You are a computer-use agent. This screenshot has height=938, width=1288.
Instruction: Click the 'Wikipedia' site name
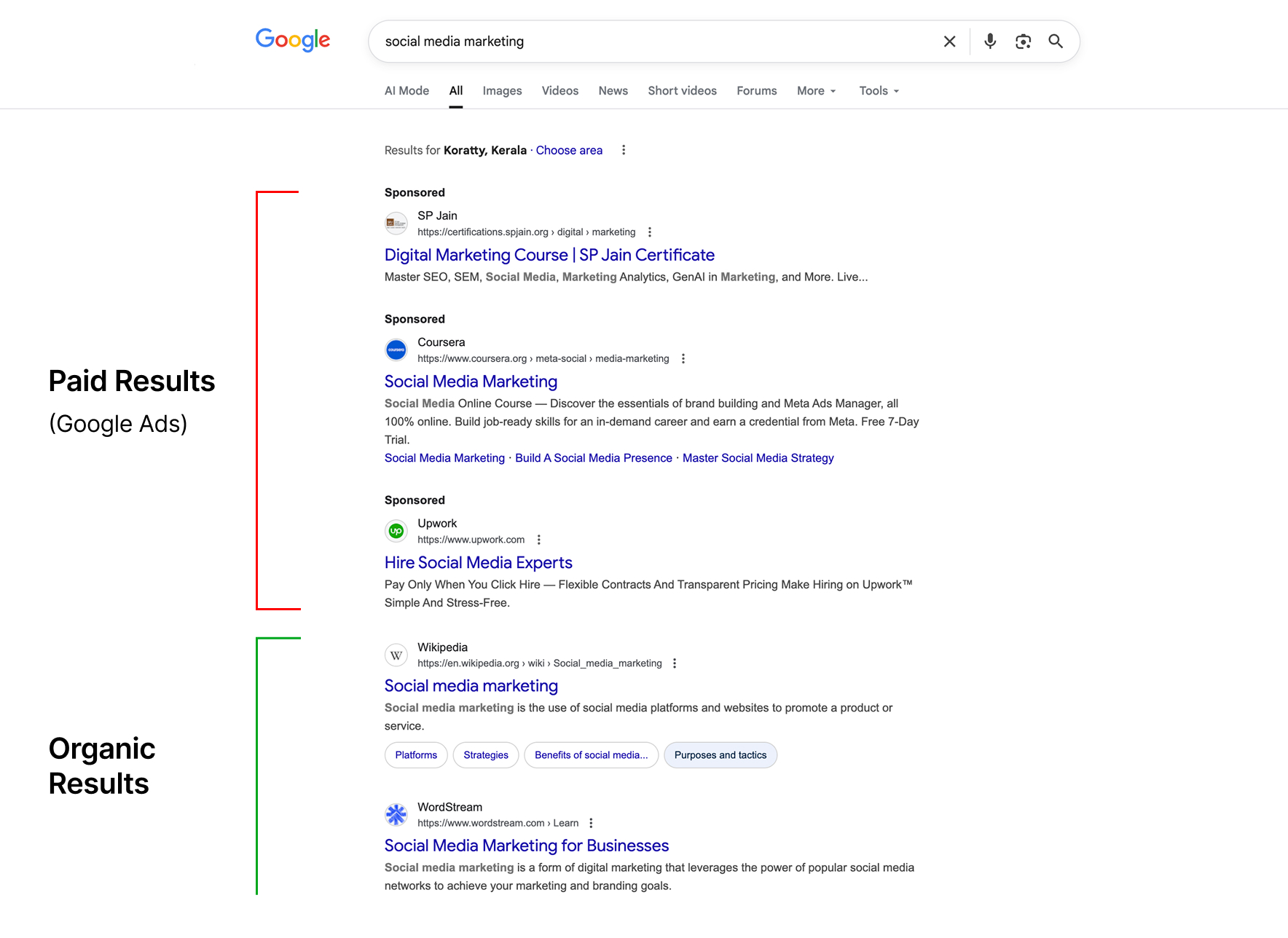point(442,647)
